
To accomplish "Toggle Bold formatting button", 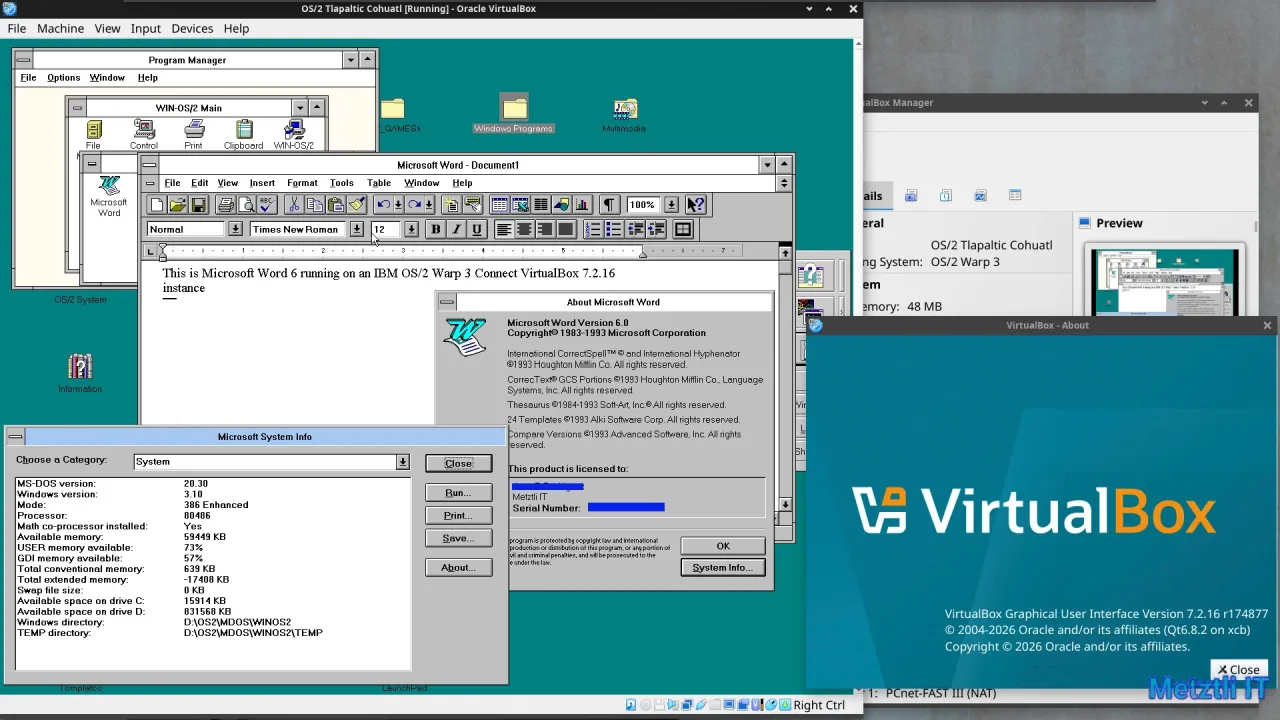I will pyautogui.click(x=435, y=229).
